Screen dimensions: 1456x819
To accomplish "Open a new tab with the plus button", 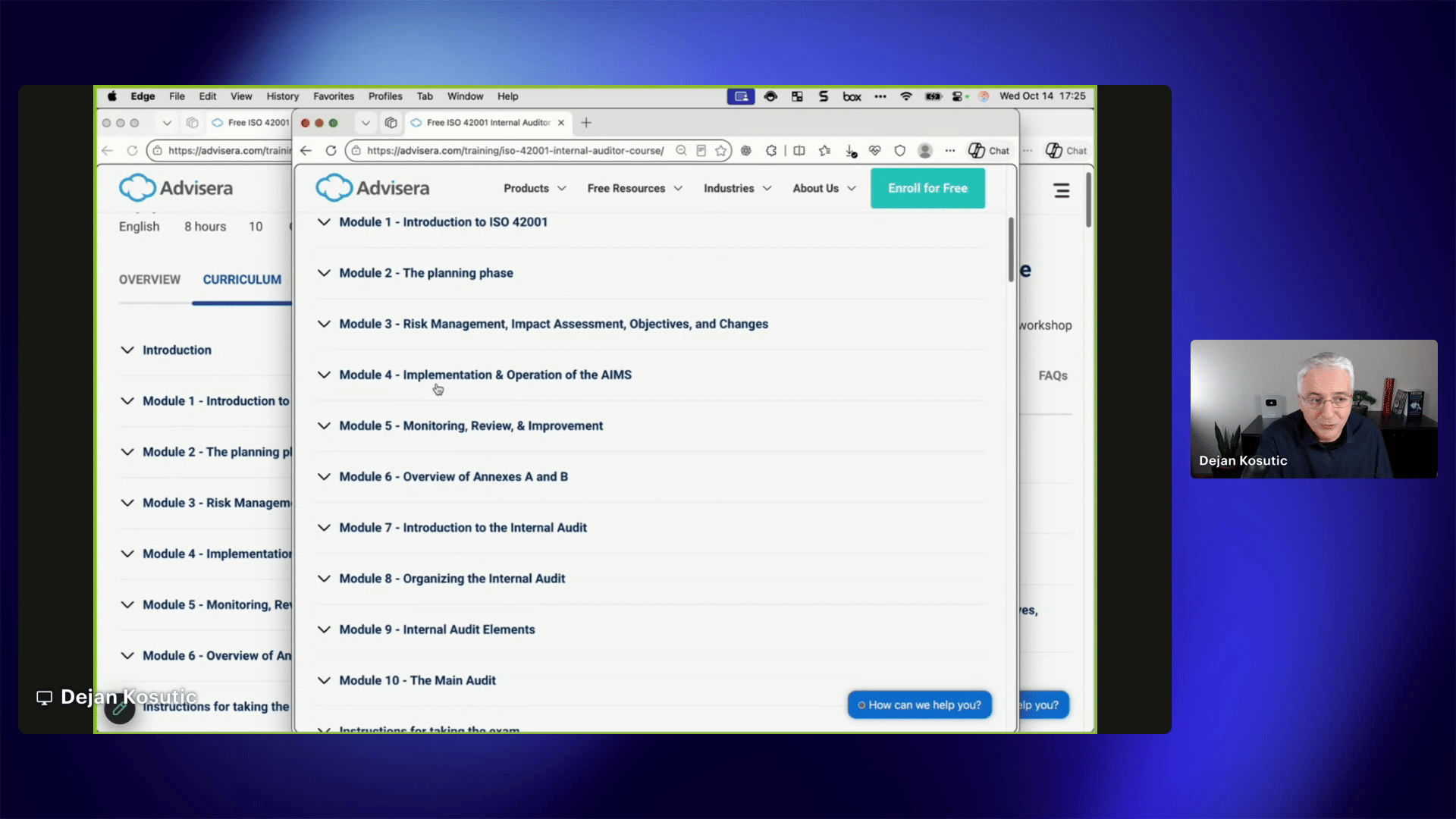I will tap(586, 123).
